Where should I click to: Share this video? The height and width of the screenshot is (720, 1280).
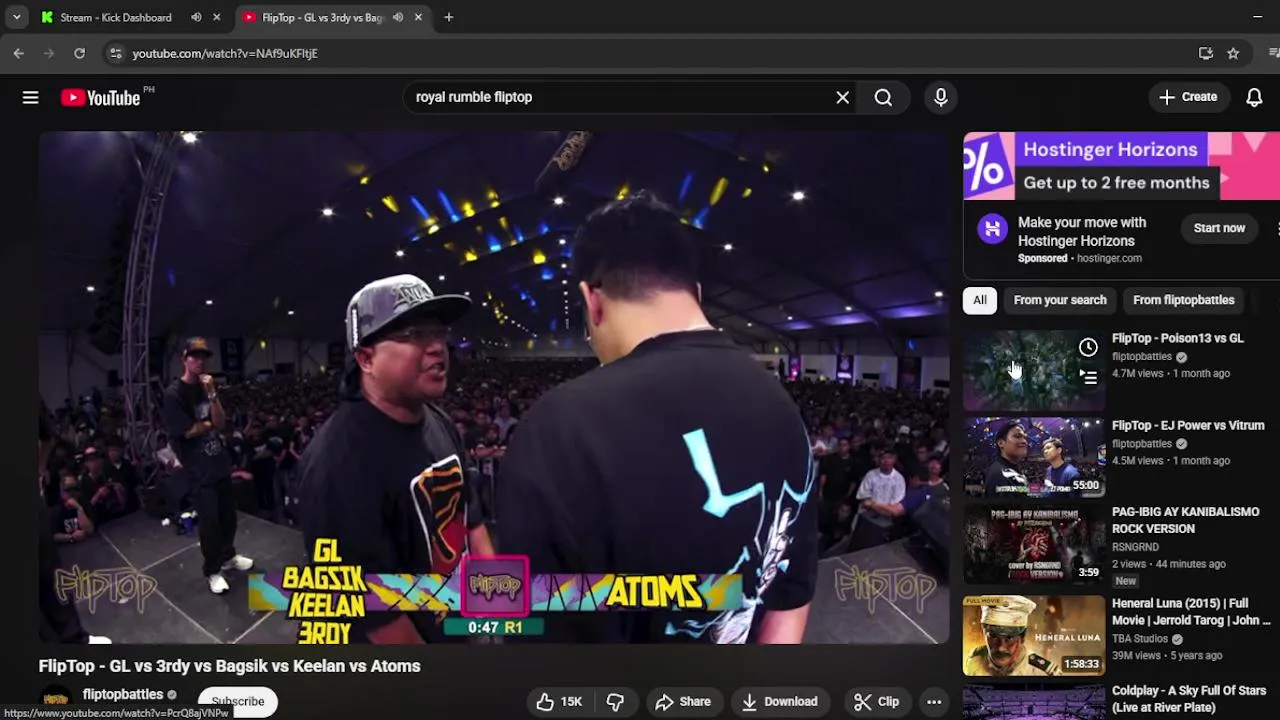(x=683, y=701)
